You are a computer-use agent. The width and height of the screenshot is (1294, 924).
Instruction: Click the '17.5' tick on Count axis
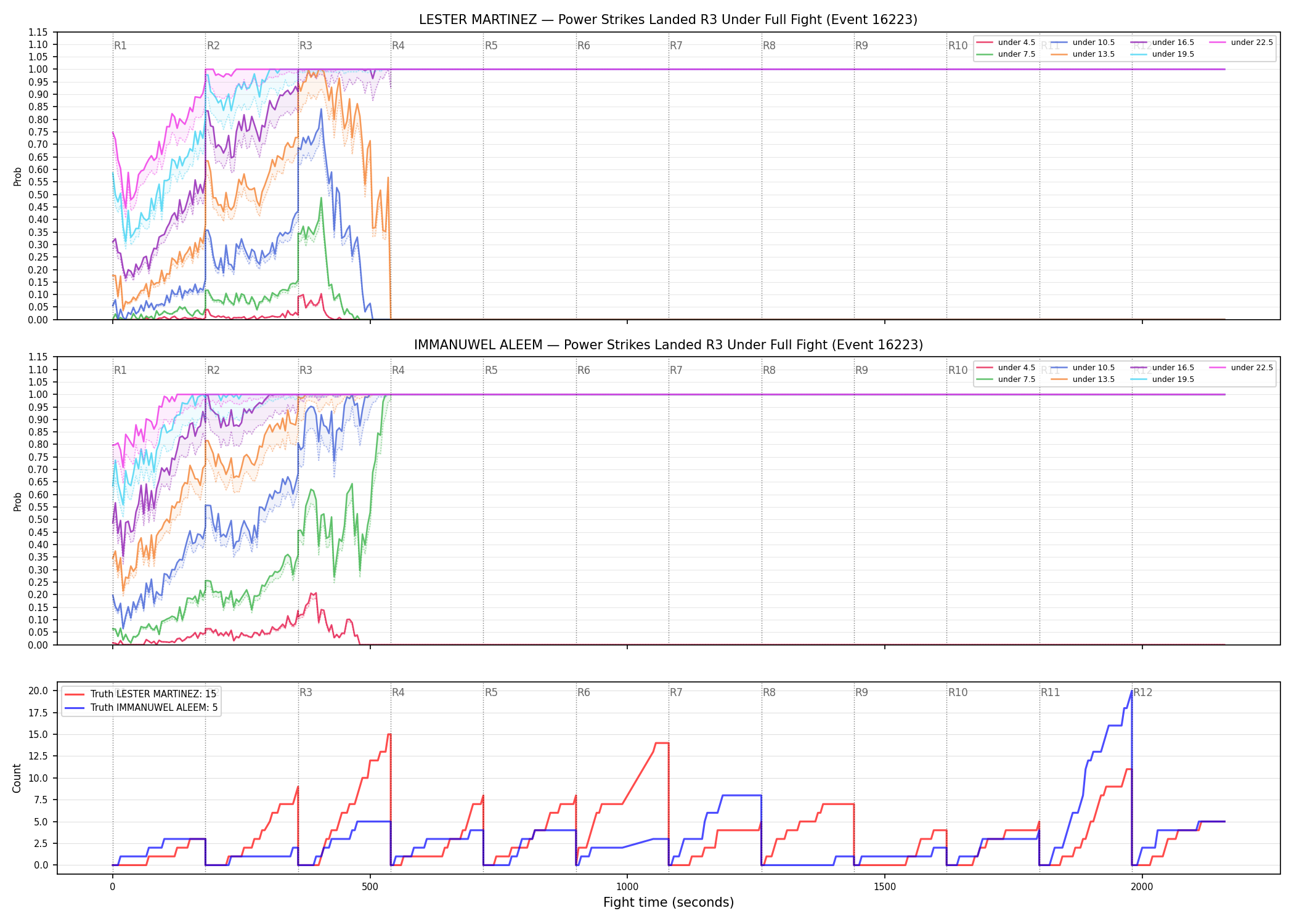pyautogui.click(x=38, y=713)
